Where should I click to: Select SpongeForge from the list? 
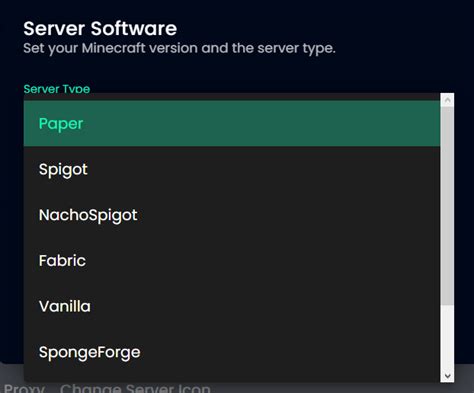(232, 352)
